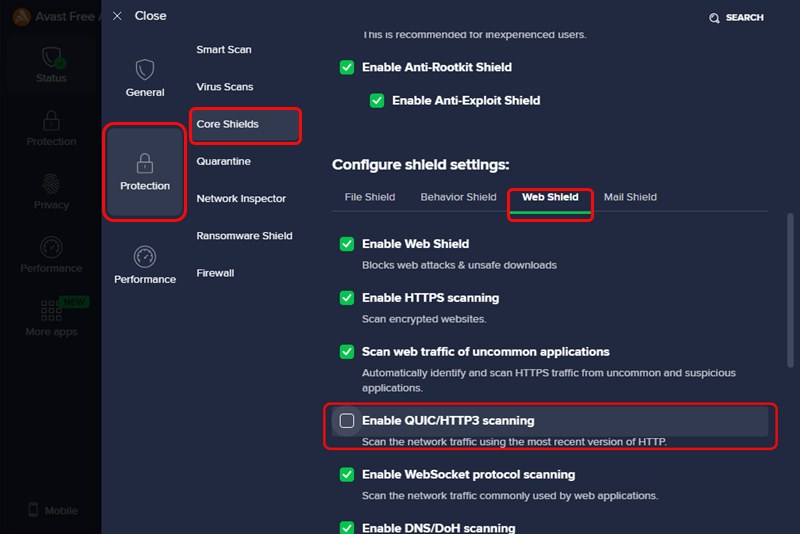This screenshot has height=534, width=800.
Task: Uncheck Enable HTTPS scanning
Action: point(347,298)
